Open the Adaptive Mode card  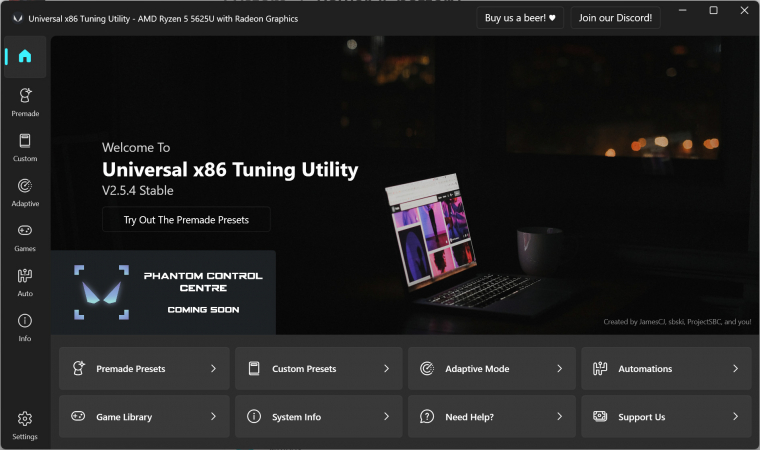[x=491, y=369]
